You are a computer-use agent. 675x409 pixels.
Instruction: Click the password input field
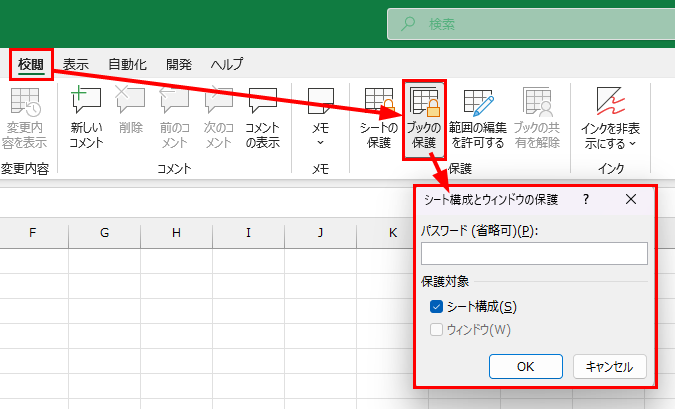(x=534, y=253)
